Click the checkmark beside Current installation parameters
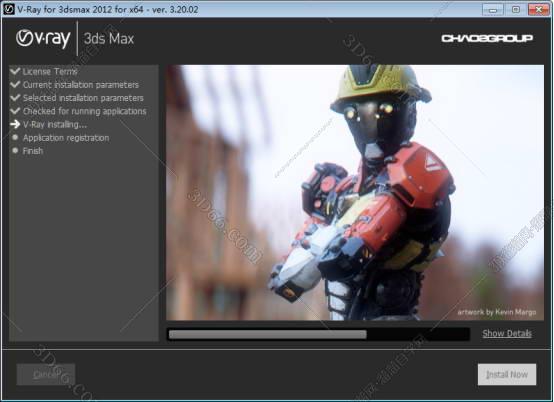The height and width of the screenshot is (402, 554). [x=15, y=85]
